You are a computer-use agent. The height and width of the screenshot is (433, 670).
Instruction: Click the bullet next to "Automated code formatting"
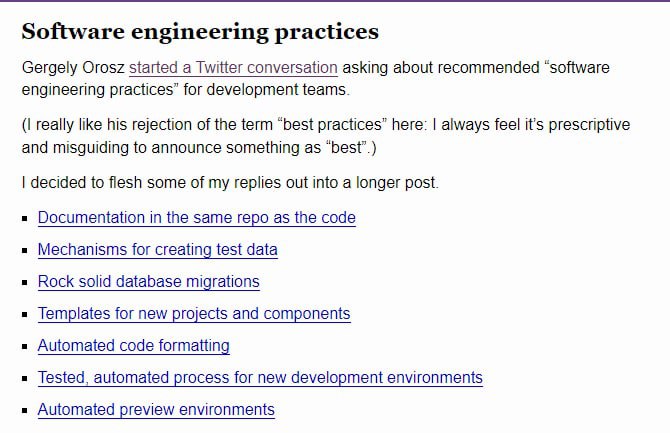(x=25, y=346)
